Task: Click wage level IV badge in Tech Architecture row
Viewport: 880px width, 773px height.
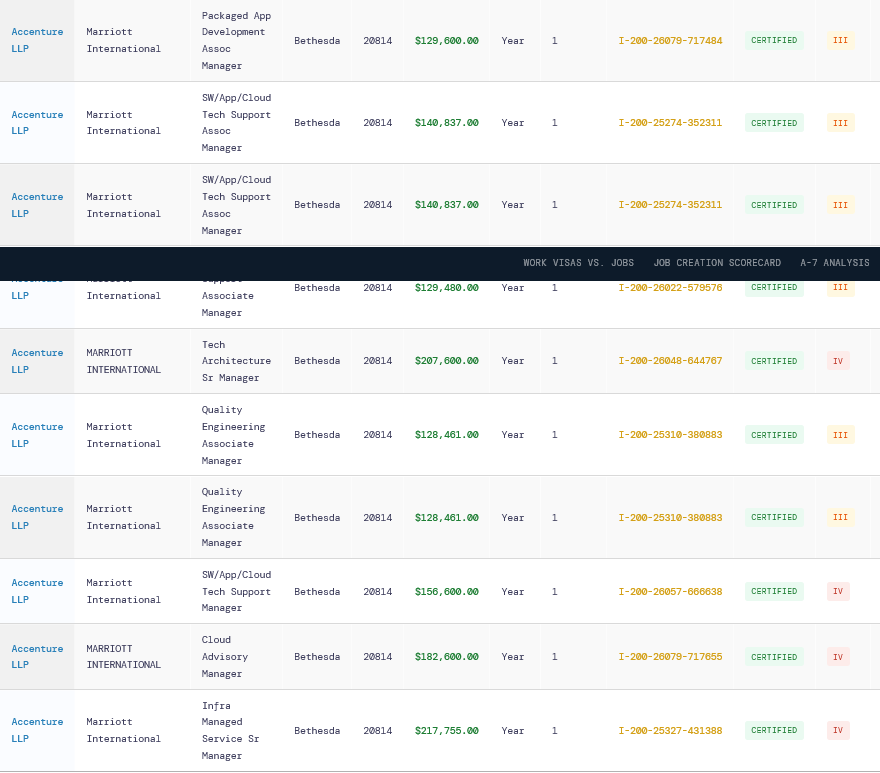Action: click(838, 361)
